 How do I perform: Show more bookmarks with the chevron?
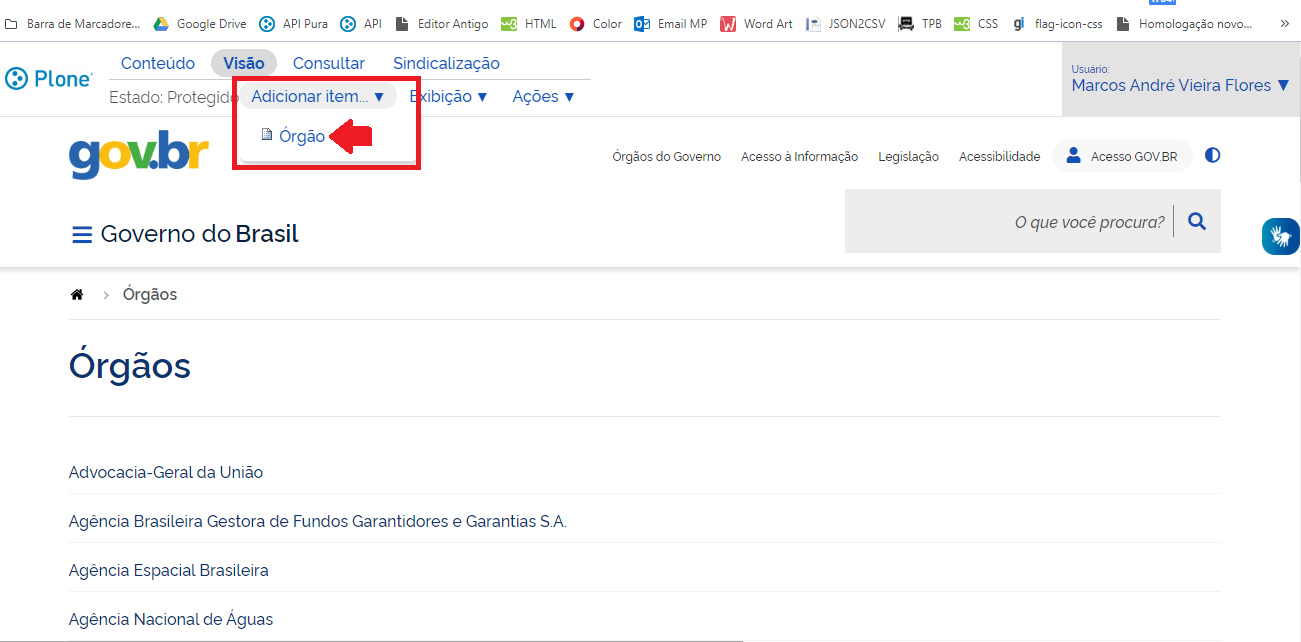[x=1284, y=24]
